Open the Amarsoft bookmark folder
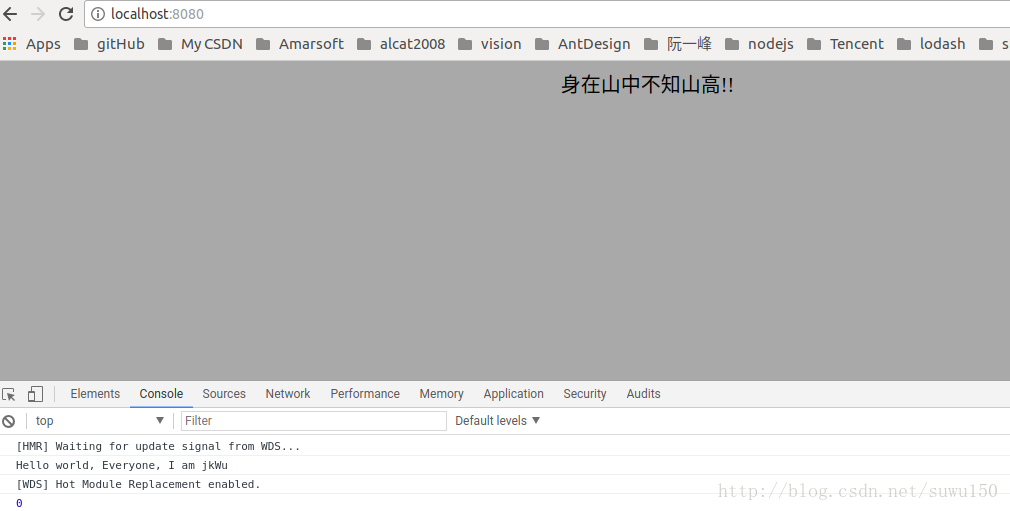Viewport: 1010px width, 511px height. (300, 44)
